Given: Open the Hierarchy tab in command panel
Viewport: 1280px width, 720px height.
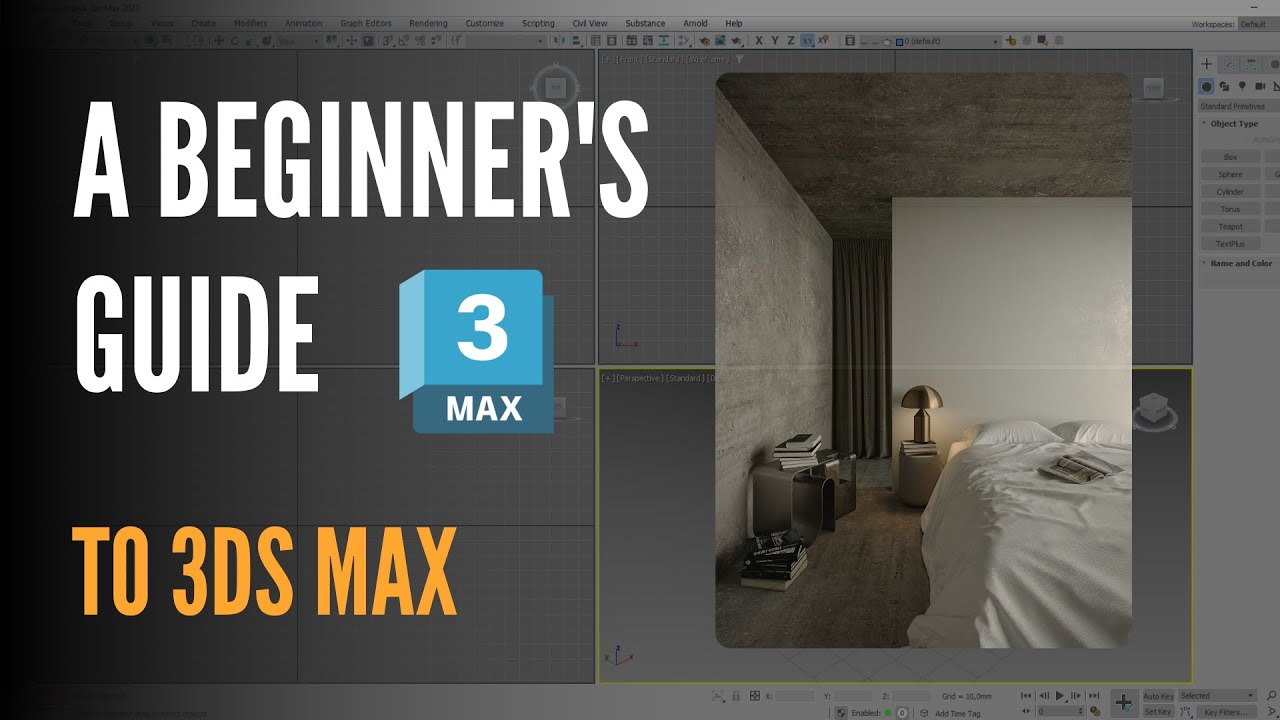Looking at the screenshot, I should point(1253,64).
